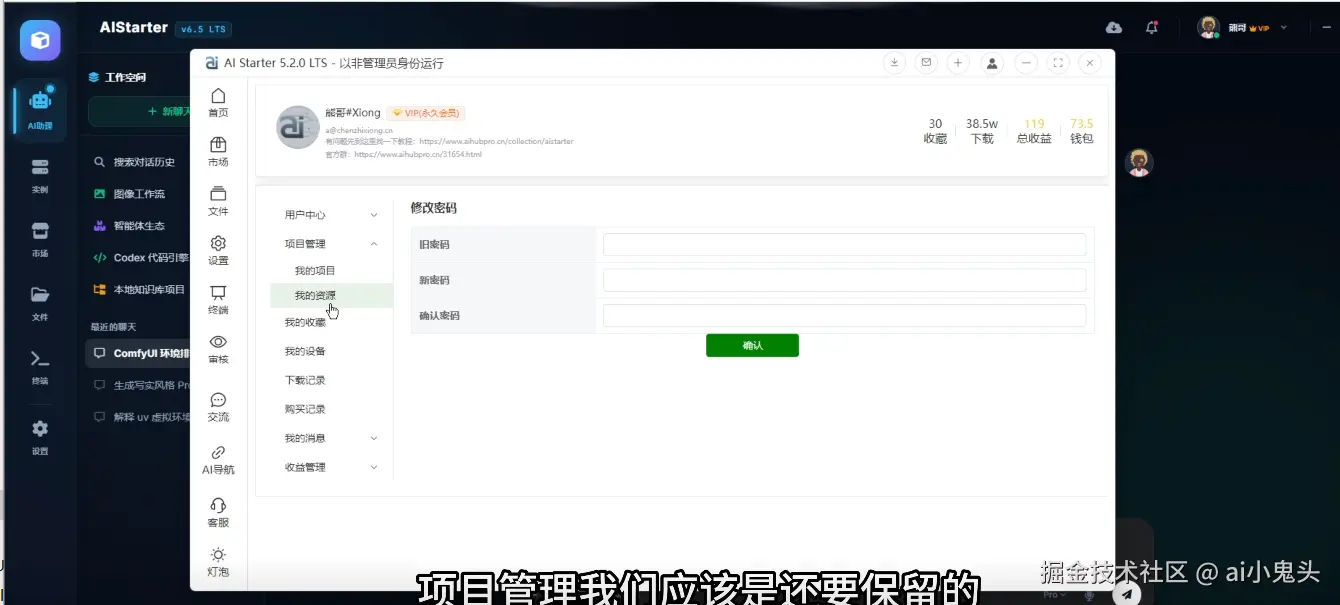
Task: Open 下载记录 menu item
Action: tap(305, 380)
